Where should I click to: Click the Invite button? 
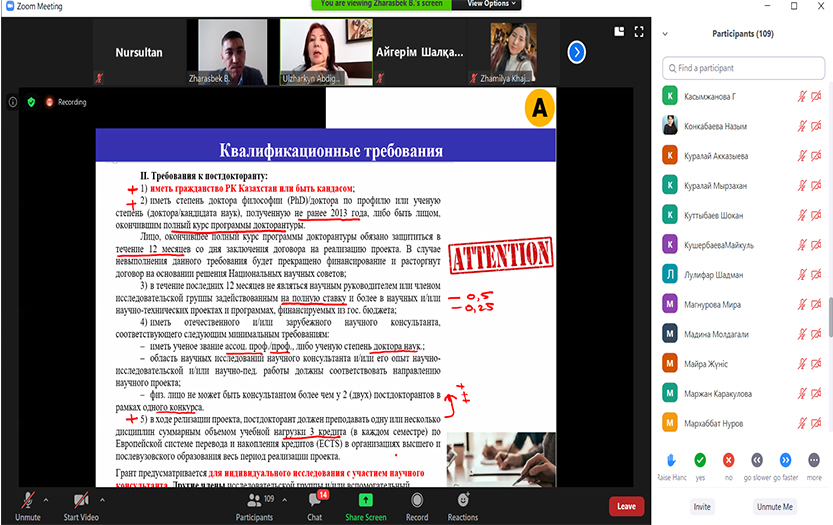[x=702, y=507]
